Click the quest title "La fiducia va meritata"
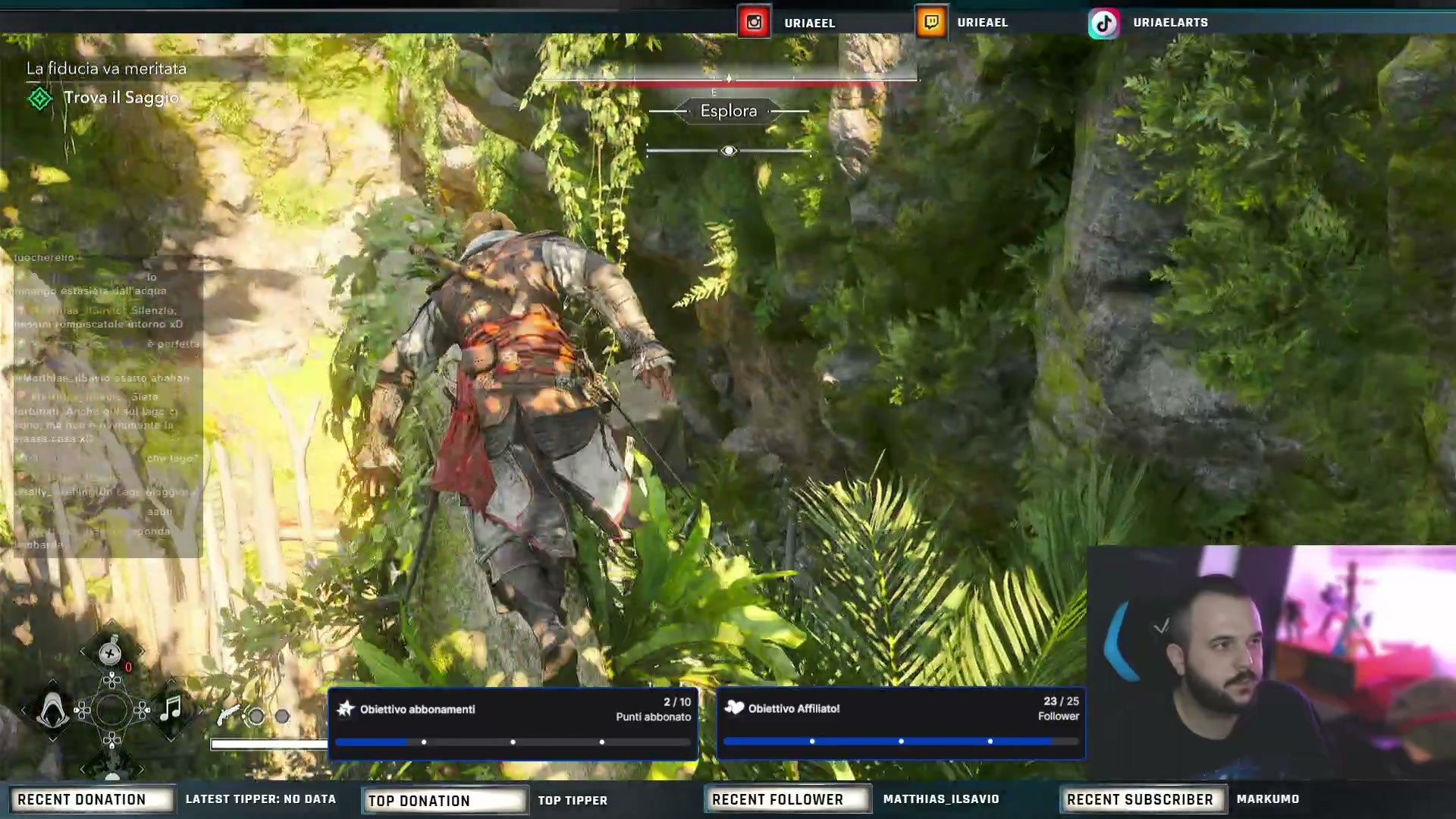 pyautogui.click(x=106, y=68)
